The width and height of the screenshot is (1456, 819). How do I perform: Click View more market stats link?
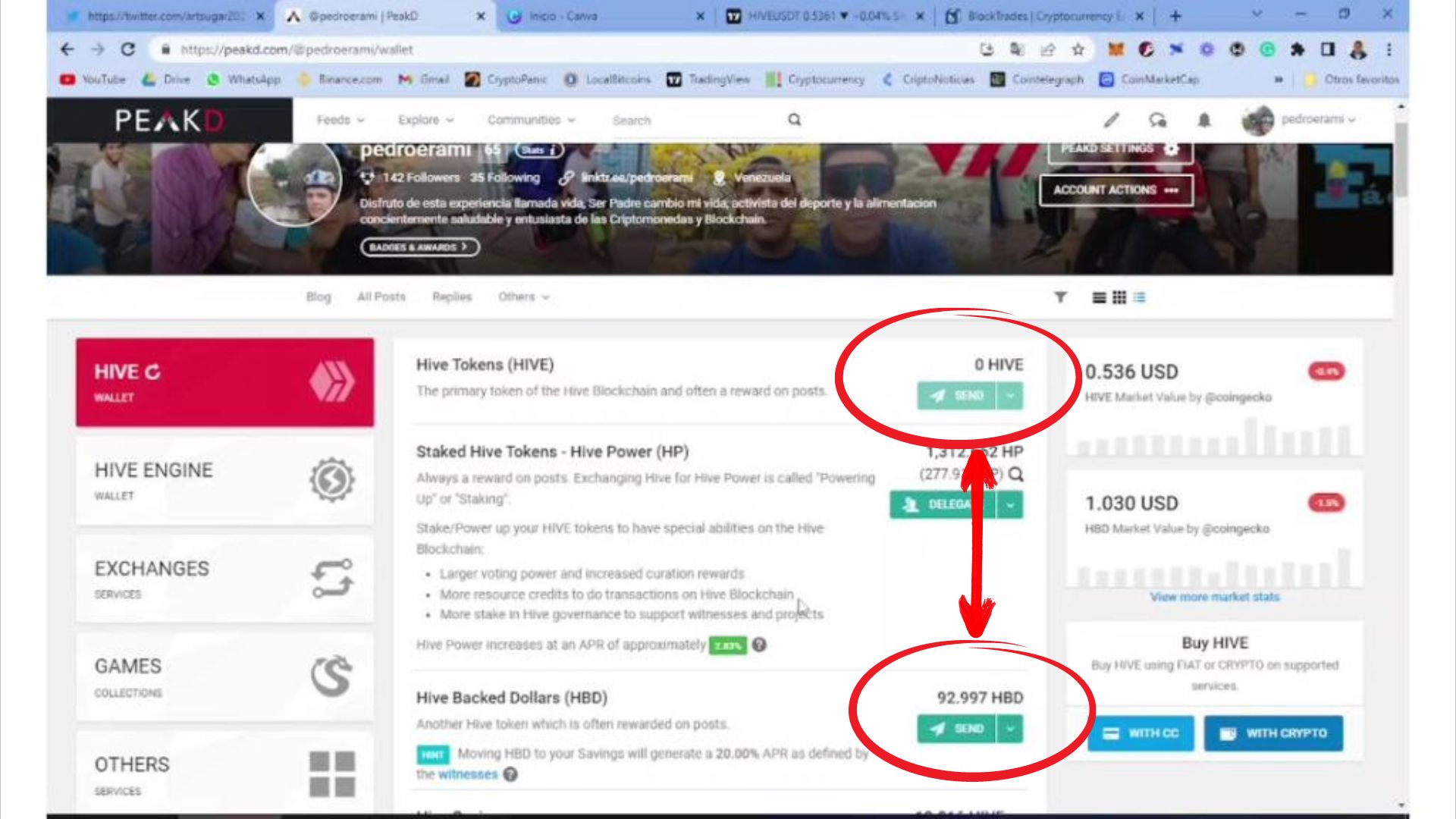click(1215, 597)
